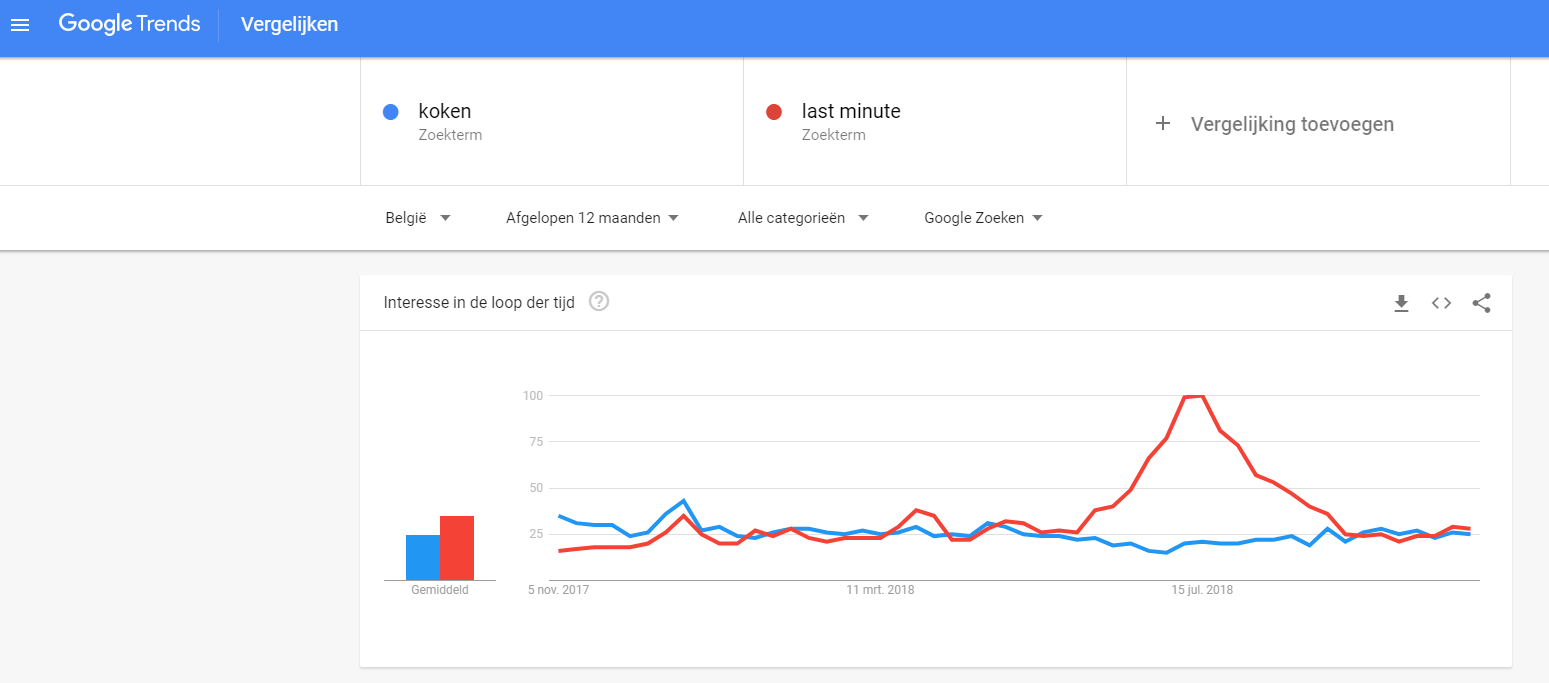Open the help question mark icon

pos(599,301)
